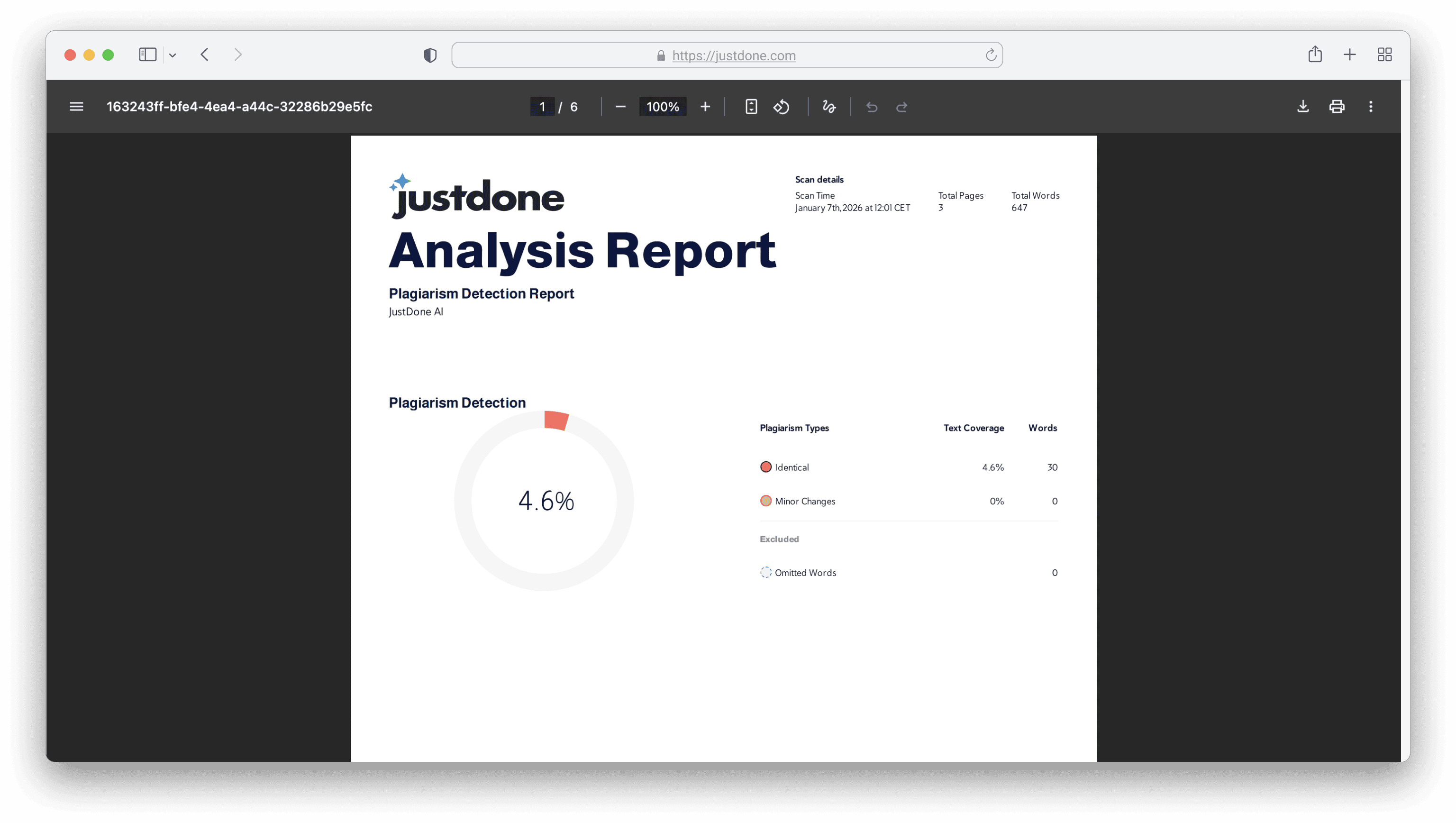Image resolution: width=1456 pixels, height=823 pixels.
Task: Click the Identical red color swatch
Action: [x=765, y=467]
